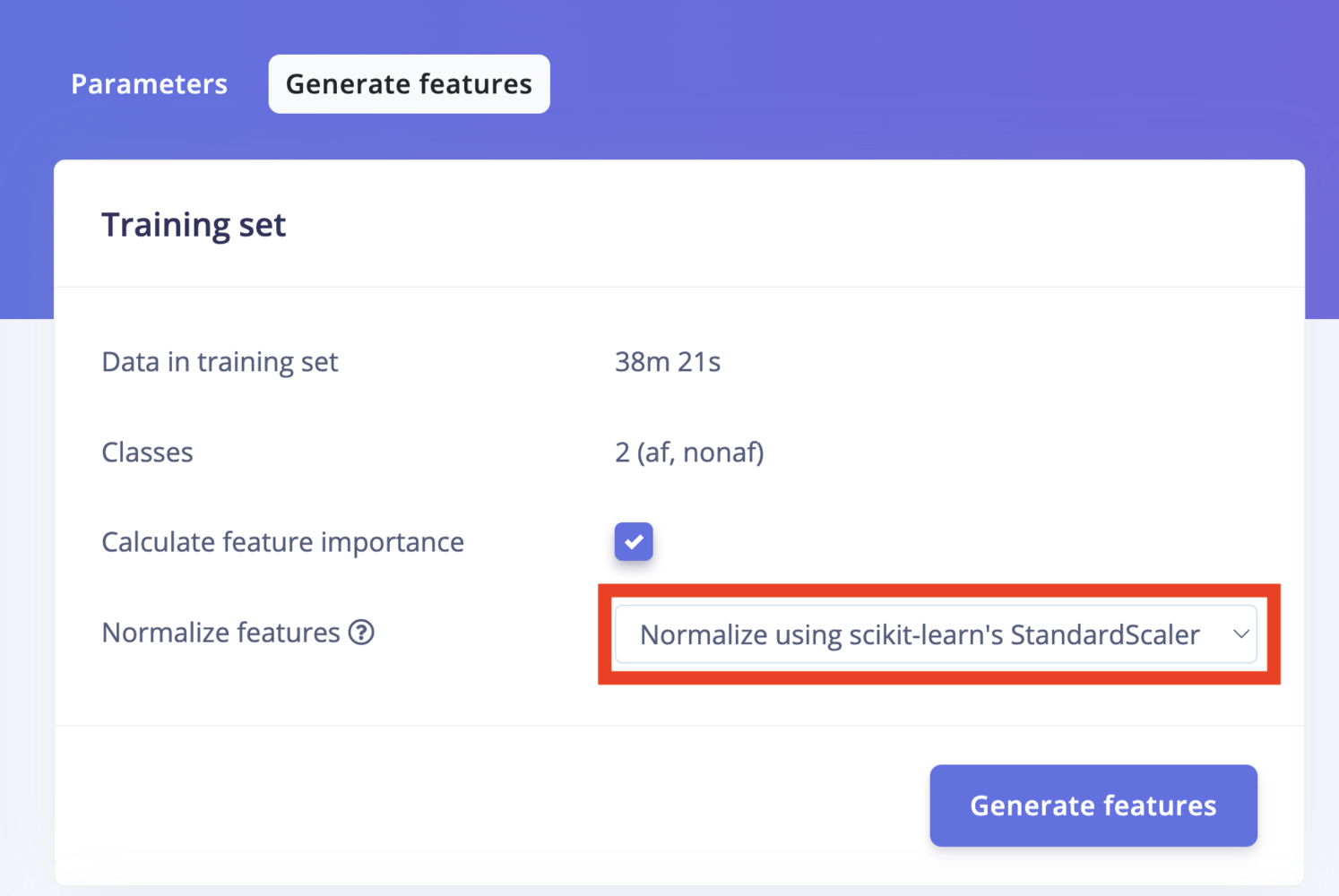Click blank space right of Training set title

pos(789,225)
